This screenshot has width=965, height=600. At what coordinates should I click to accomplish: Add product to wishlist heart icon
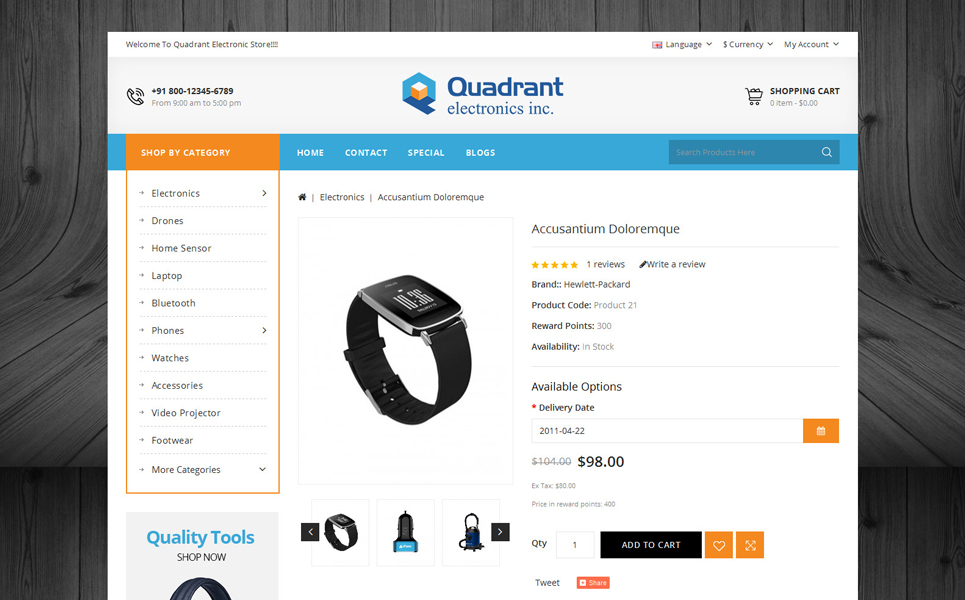coord(719,545)
